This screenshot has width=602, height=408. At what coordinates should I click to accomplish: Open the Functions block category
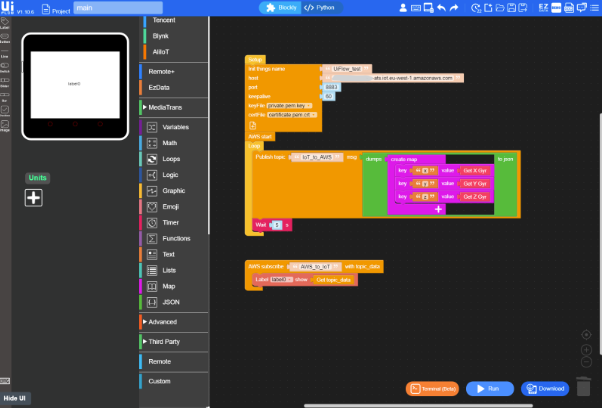(x=174, y=238)
